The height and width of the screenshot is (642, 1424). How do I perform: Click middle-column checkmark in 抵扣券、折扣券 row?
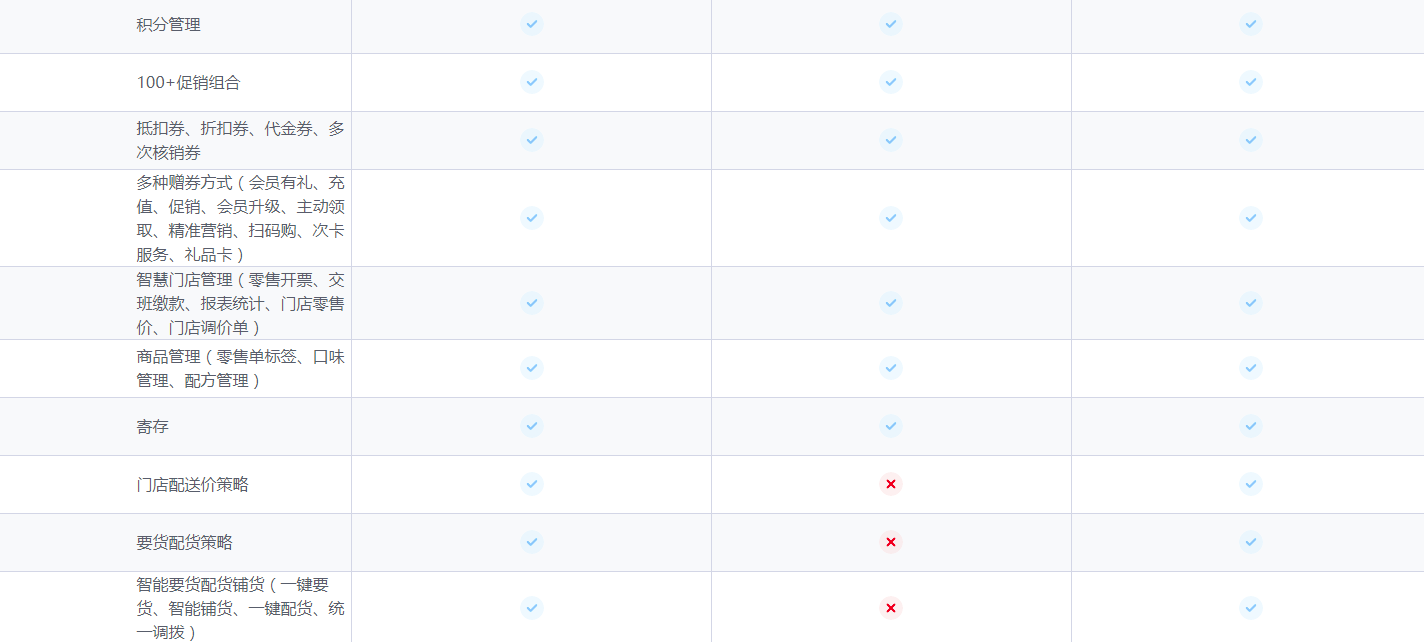tap(891, 140)
